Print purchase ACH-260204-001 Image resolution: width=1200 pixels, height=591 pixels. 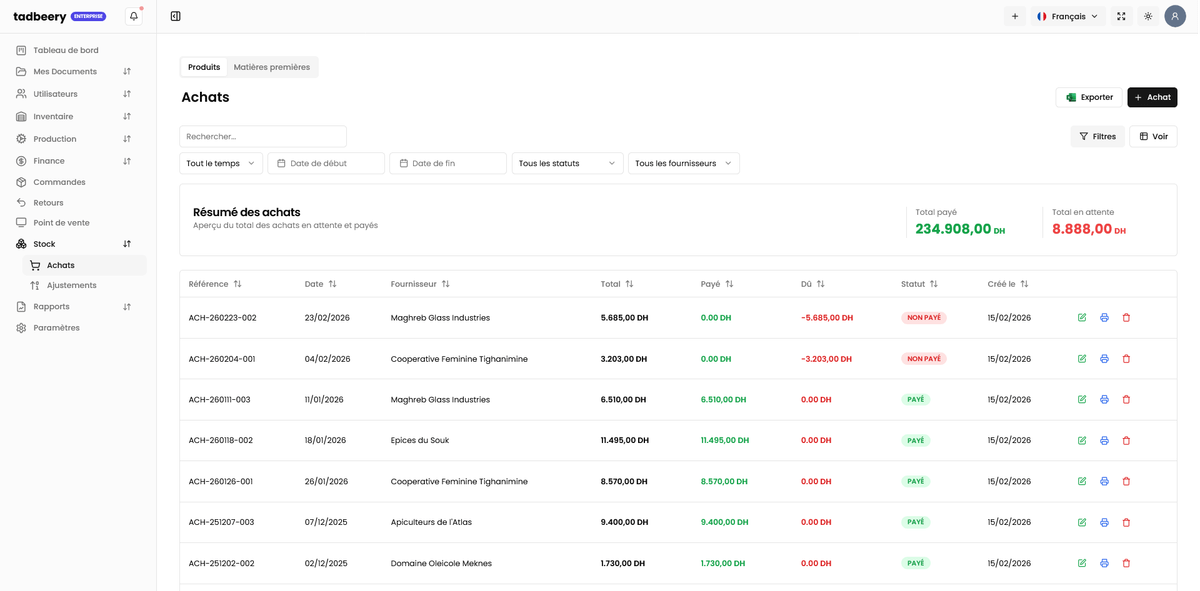(x=1104, y=359)
